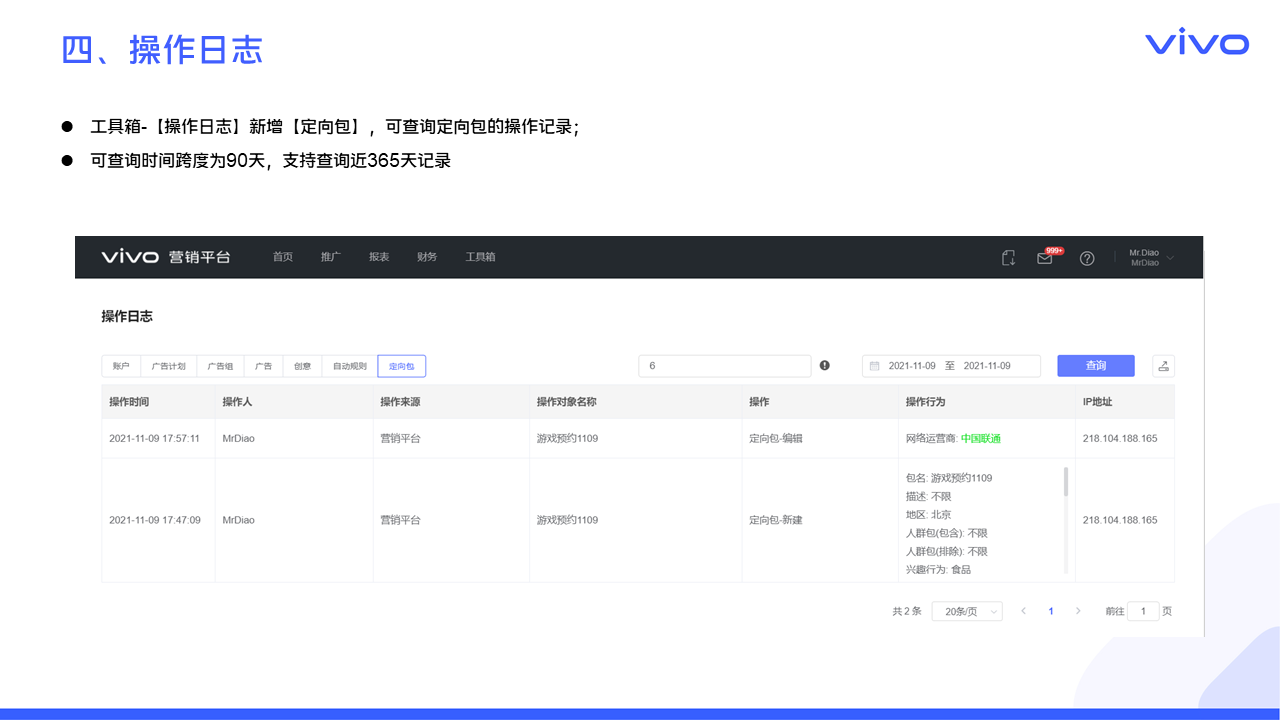Screen dimensions: 1280x720
Task: Select the 自动规则 tab
Action: coord(350,366)
